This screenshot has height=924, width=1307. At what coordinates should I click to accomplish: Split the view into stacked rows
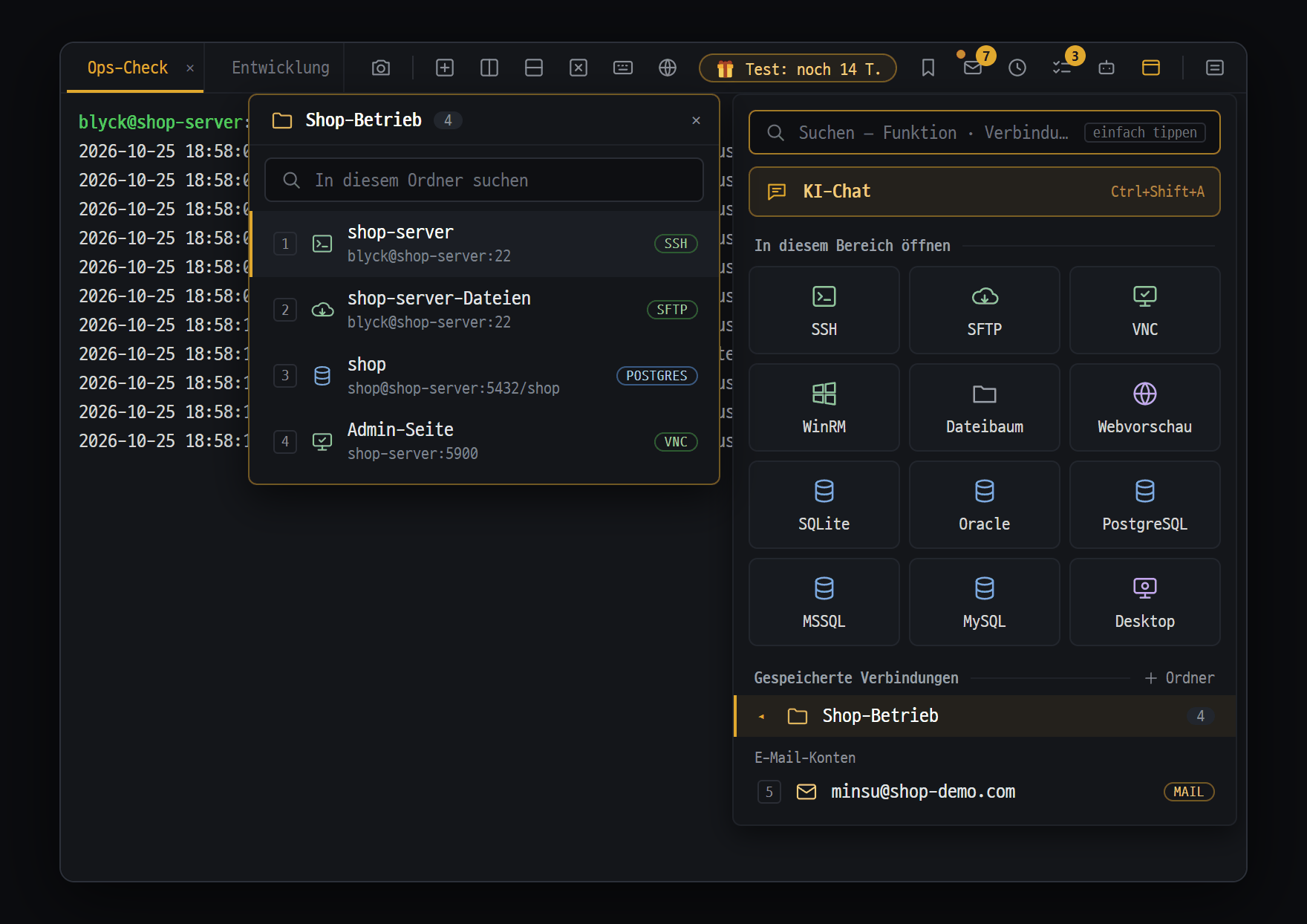tap(534, 68)
